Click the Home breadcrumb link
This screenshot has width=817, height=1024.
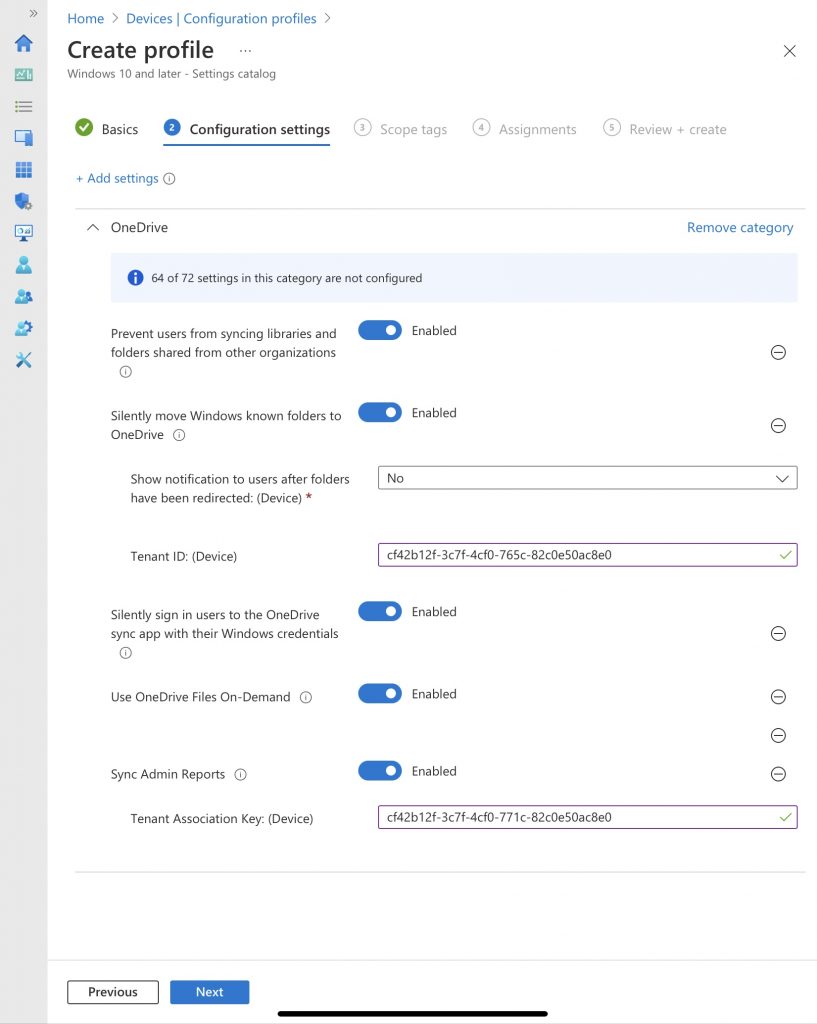pos(86,19)
